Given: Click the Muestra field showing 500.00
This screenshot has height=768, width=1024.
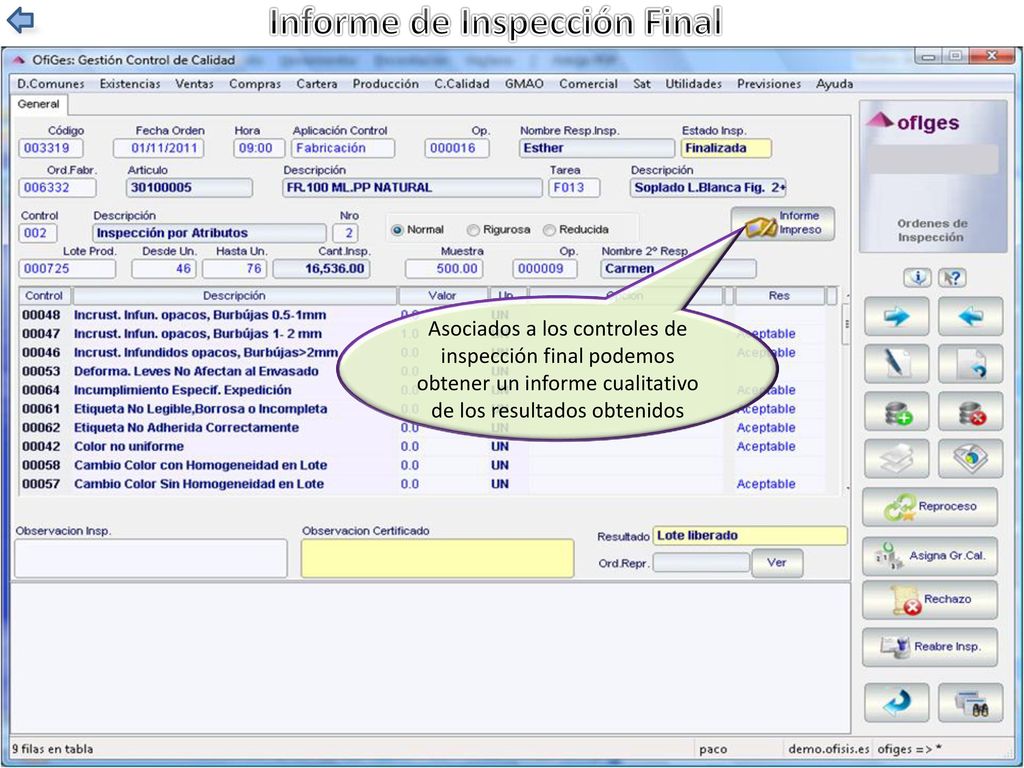Looking at the screenshot, I should (x=444, y=268).
